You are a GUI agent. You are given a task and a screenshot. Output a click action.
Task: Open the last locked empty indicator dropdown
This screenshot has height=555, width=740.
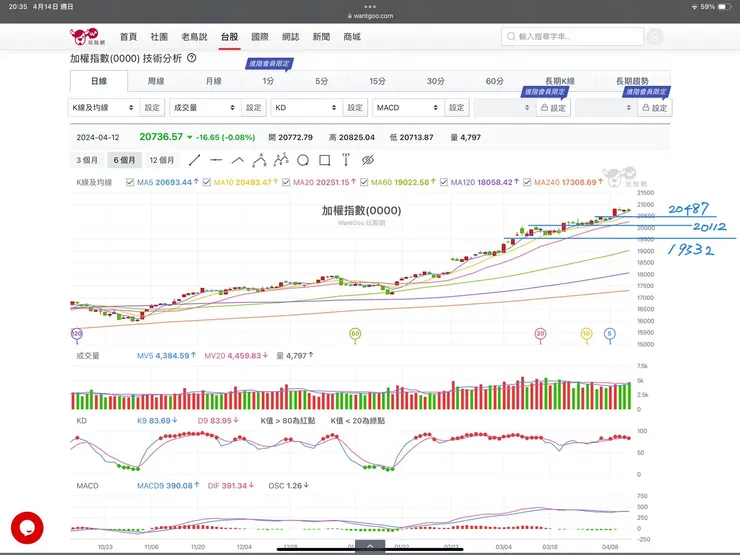pyautogui.click(x=606, y=108)
